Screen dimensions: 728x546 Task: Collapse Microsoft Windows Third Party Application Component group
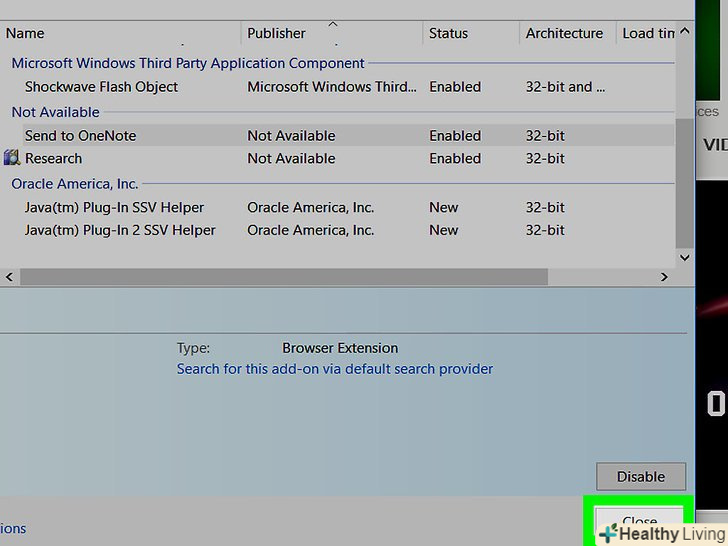(188, 63)
